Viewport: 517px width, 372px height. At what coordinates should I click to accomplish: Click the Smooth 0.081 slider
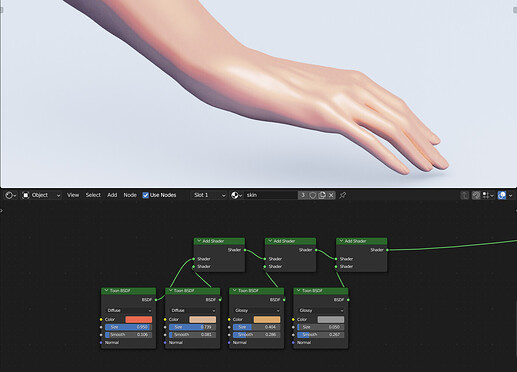(193, 335)
